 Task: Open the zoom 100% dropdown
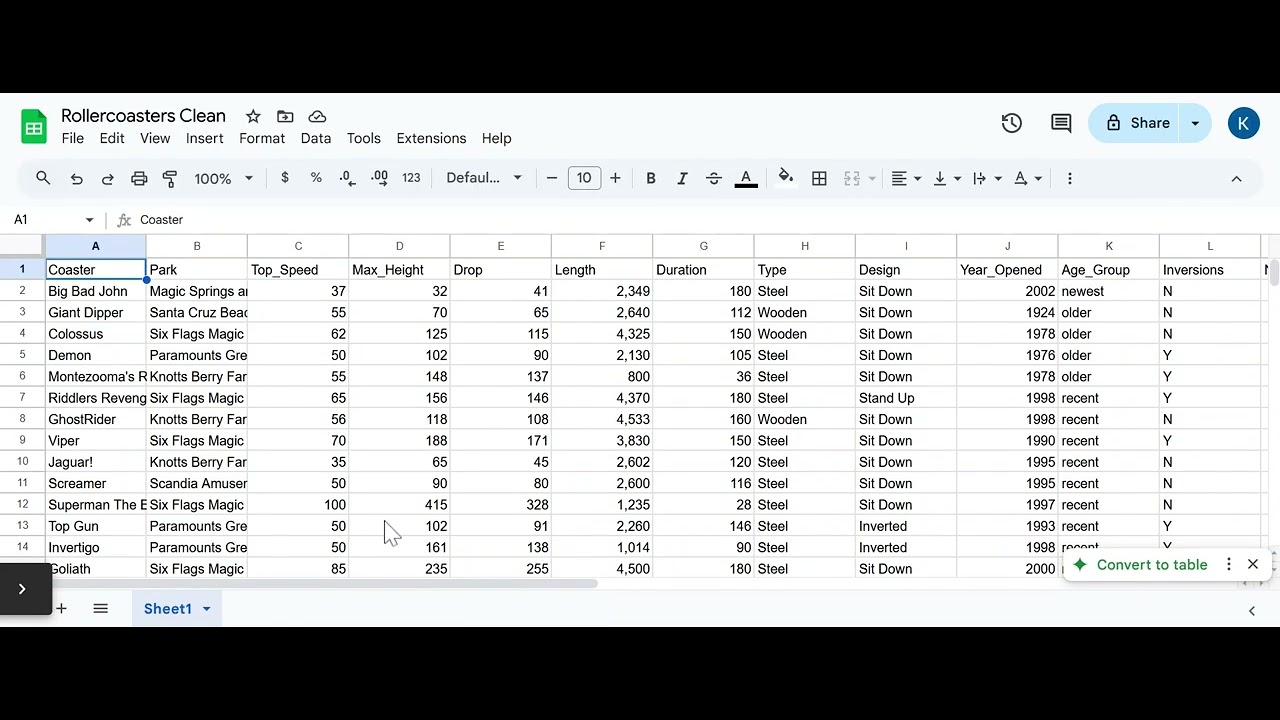[224, 178]
